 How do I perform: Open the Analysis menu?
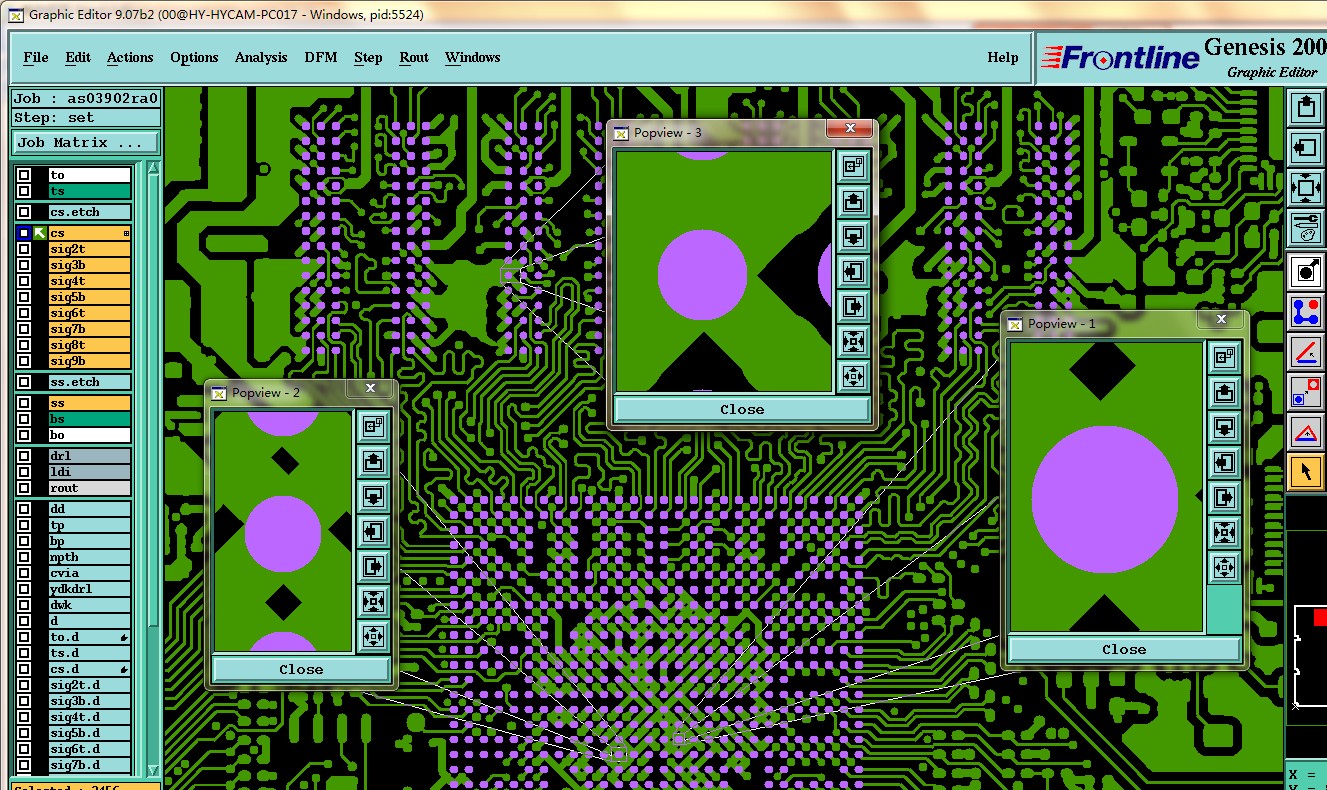point(261,57)
